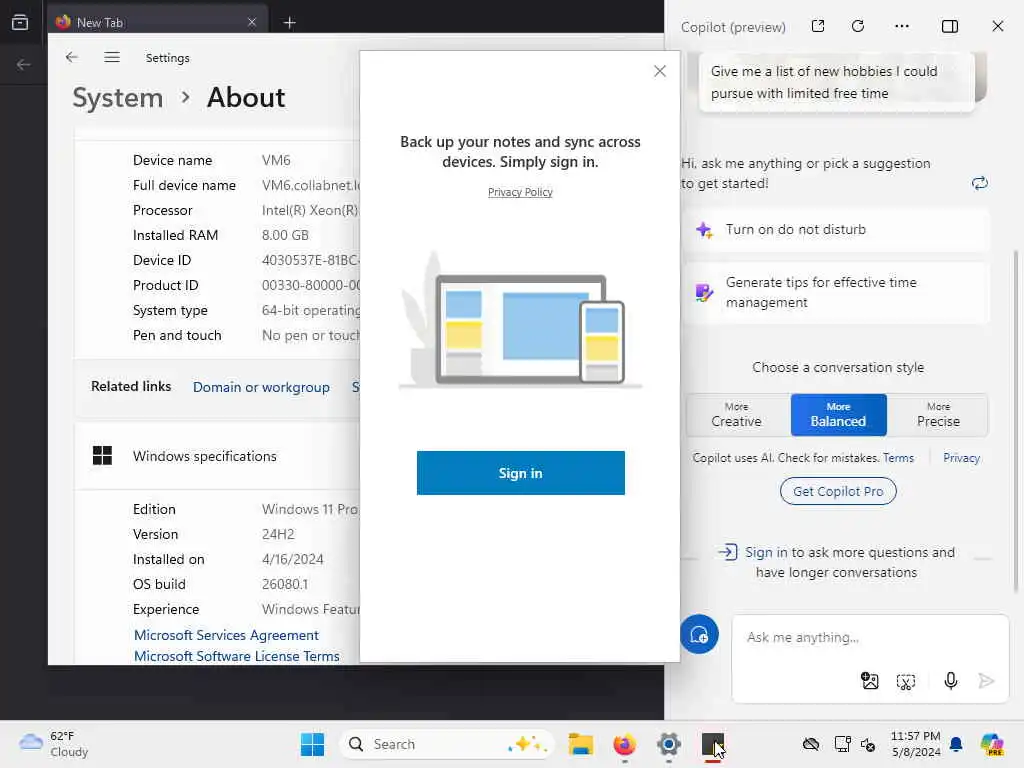Choose time management tips suggestion
Image resolution: width=1024 pixels, height=768 pixels.
point(836,293)
